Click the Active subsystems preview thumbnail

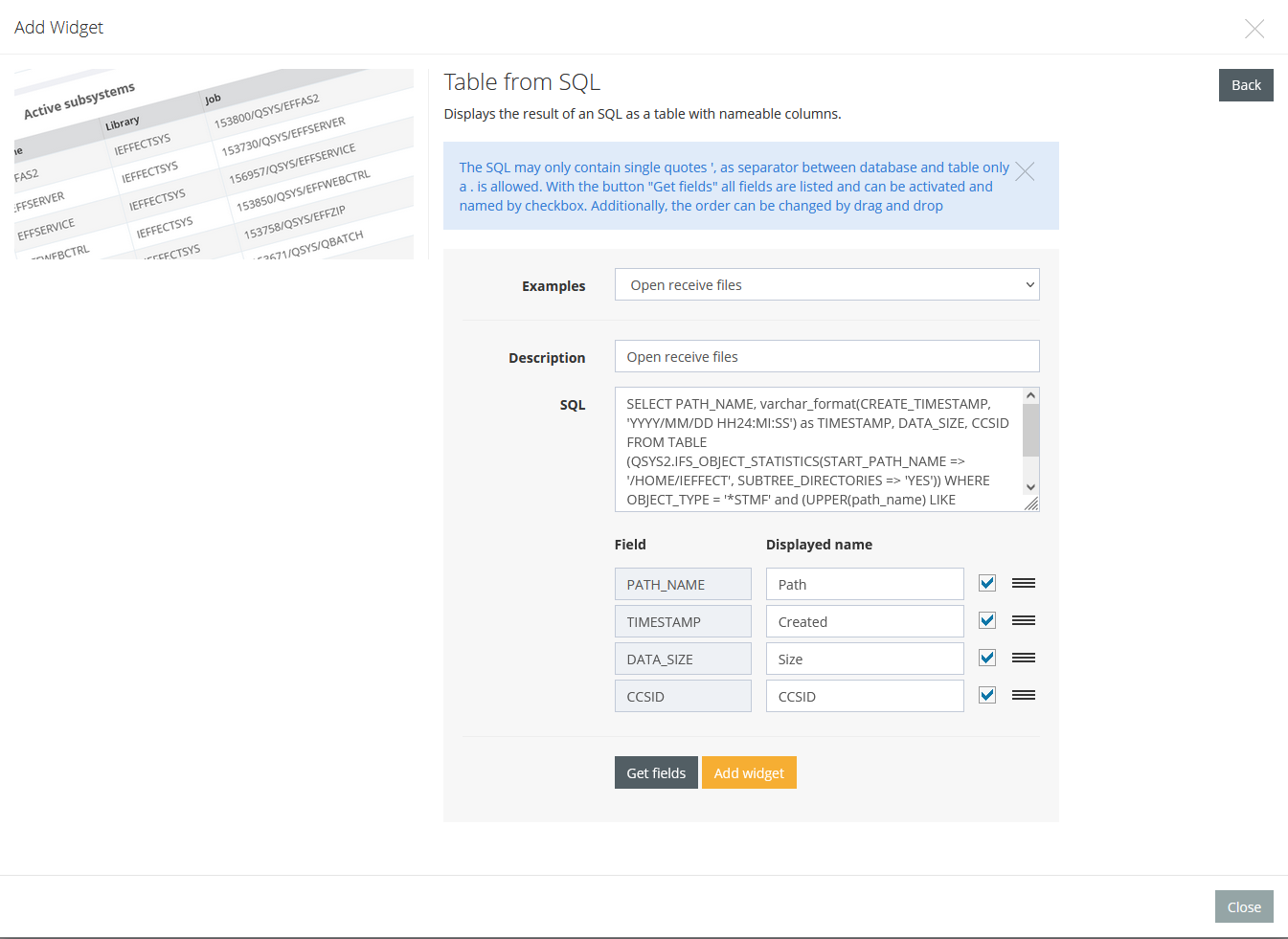tap(214, 164)
